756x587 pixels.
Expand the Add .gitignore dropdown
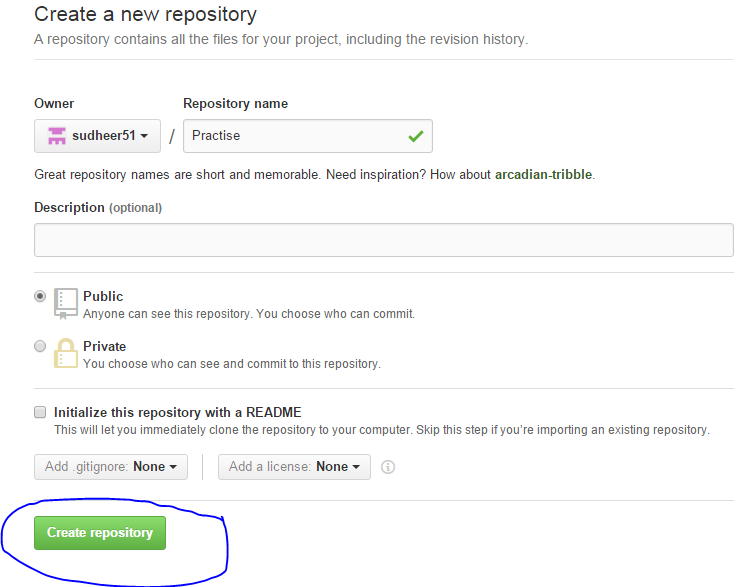click(111, 467)
